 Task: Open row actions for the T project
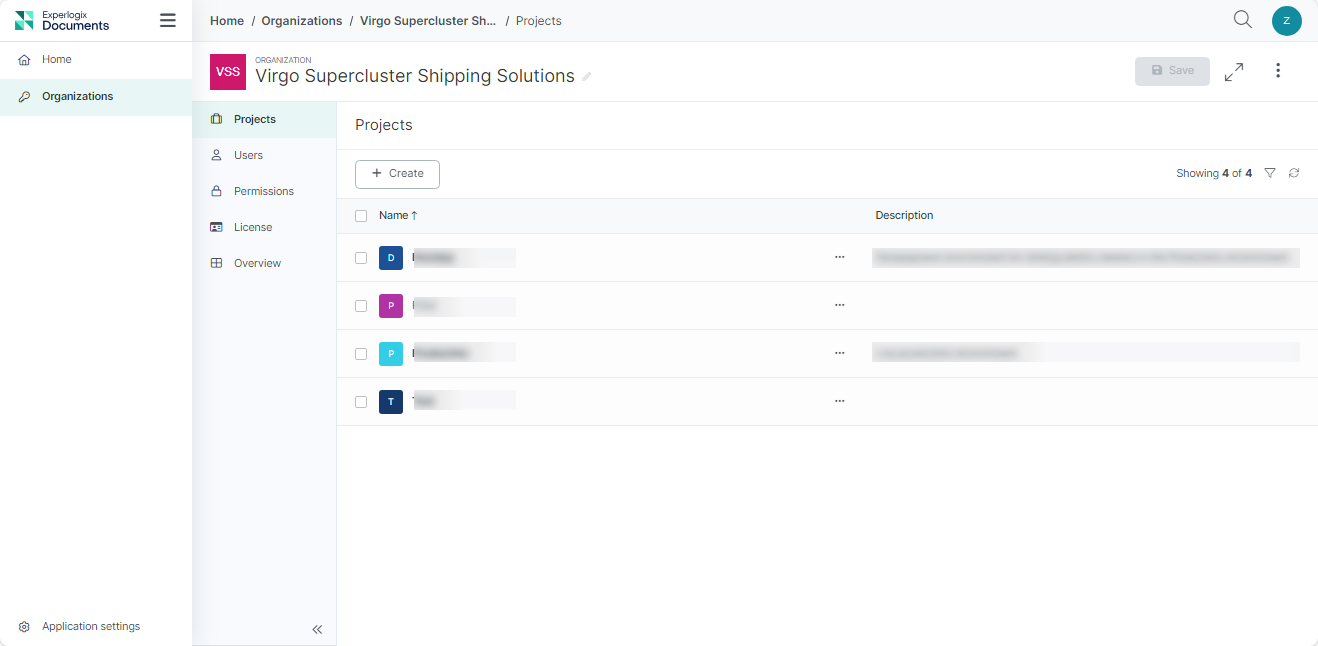pos(839,401)
